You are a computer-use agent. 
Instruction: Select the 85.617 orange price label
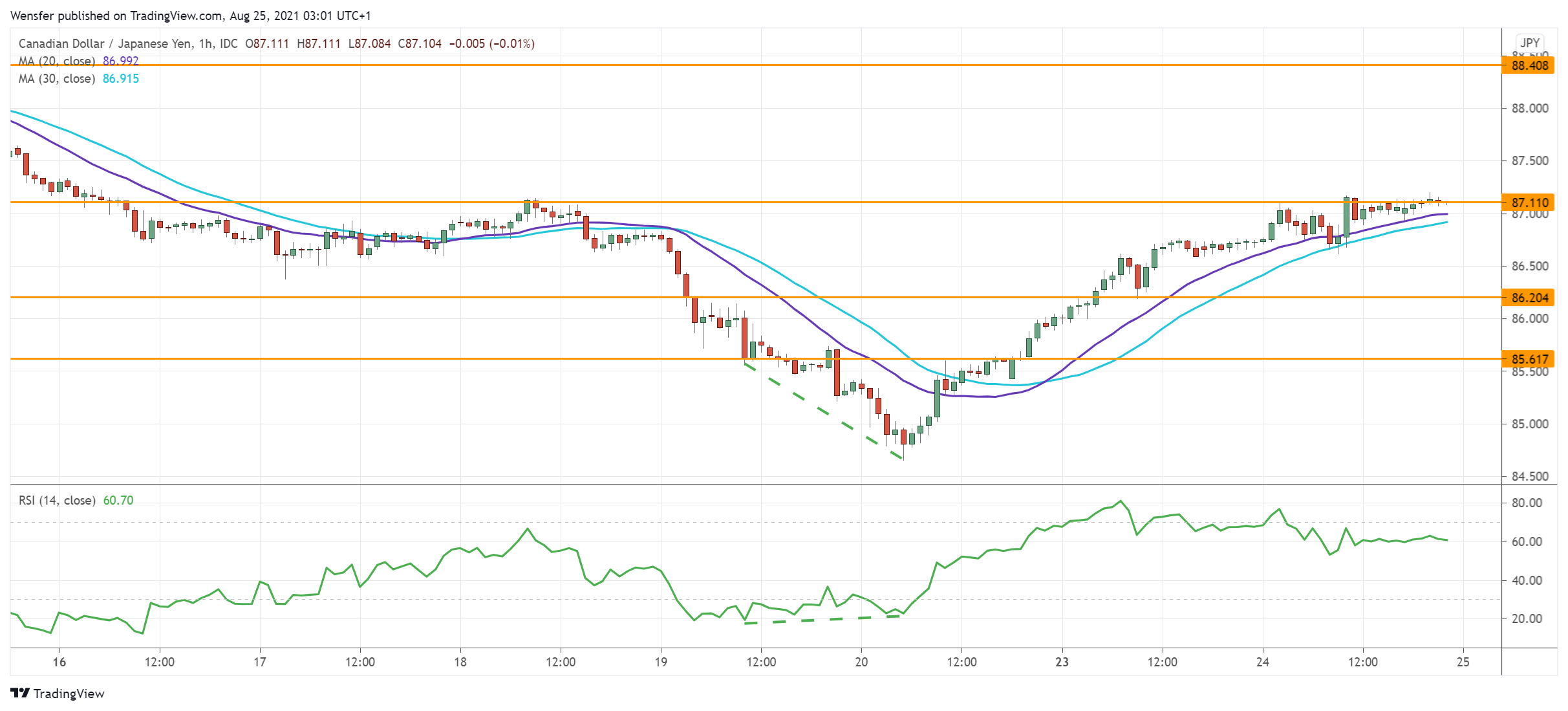pyautogui.click(x=1529, y=359)
